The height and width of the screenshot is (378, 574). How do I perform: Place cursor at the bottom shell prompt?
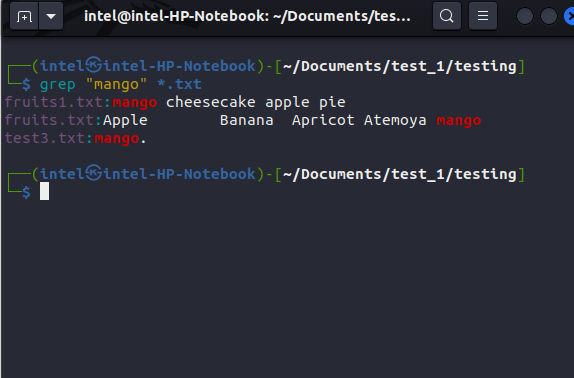(44, 191)
